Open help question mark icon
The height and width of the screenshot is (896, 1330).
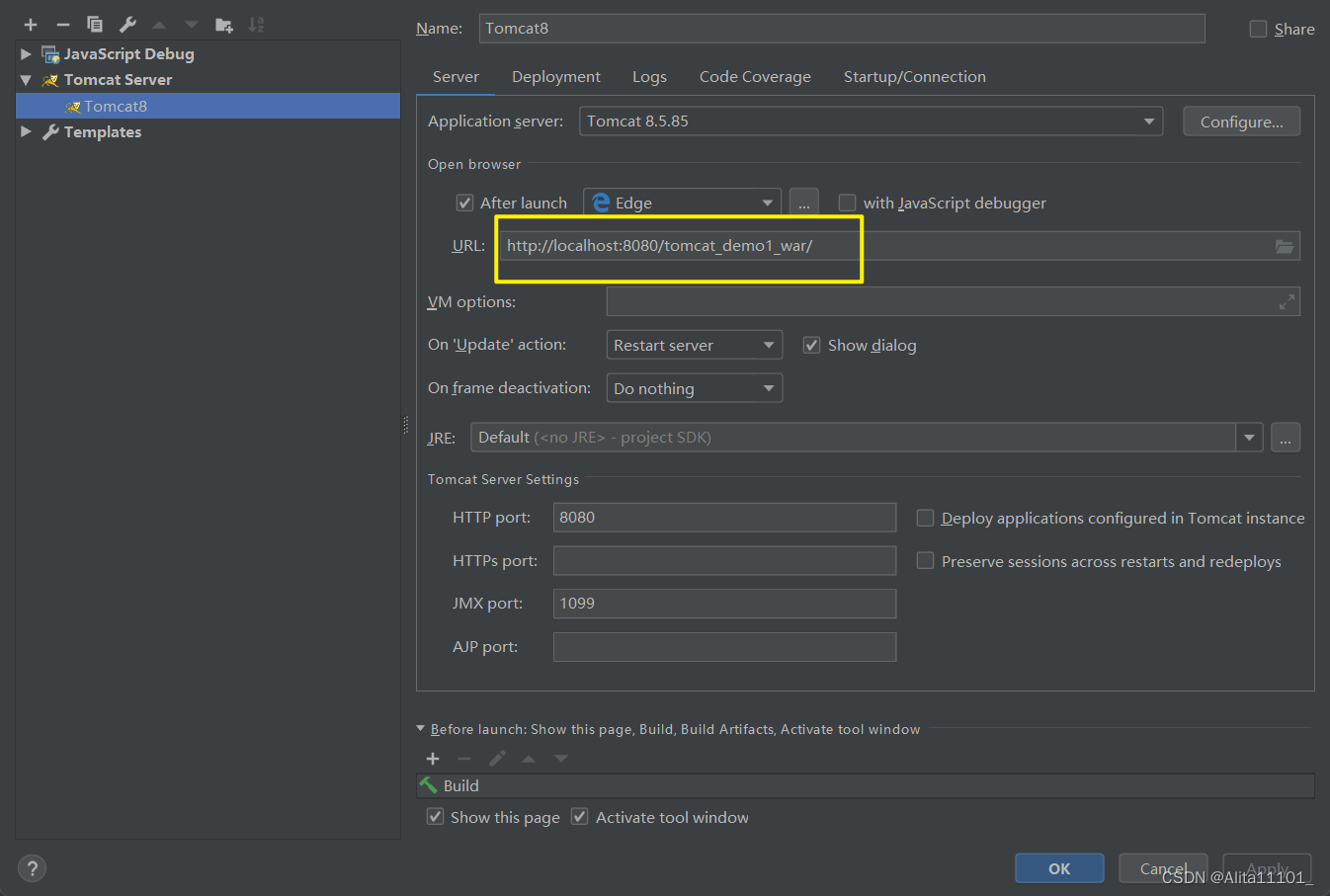pyautogui.click(x=33, y=868)
